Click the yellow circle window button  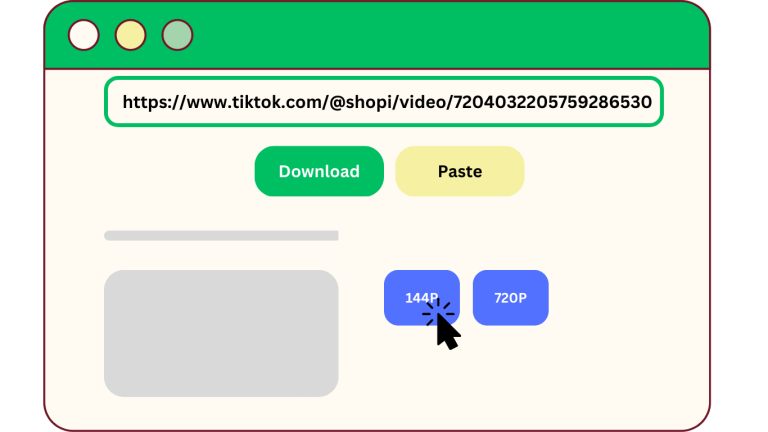[x=130, y=35]
